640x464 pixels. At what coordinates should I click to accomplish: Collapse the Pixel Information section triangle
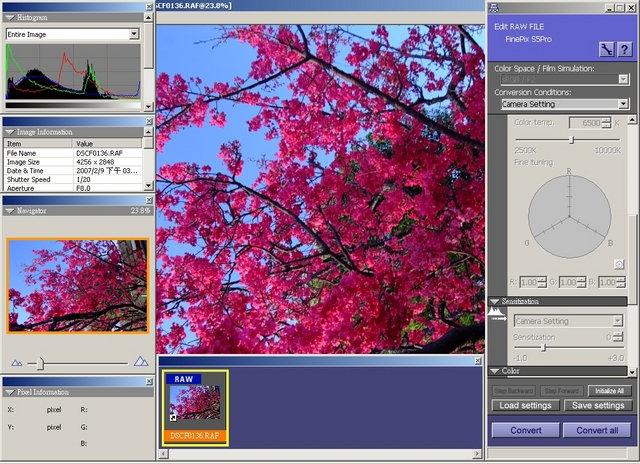click(10, 392)
